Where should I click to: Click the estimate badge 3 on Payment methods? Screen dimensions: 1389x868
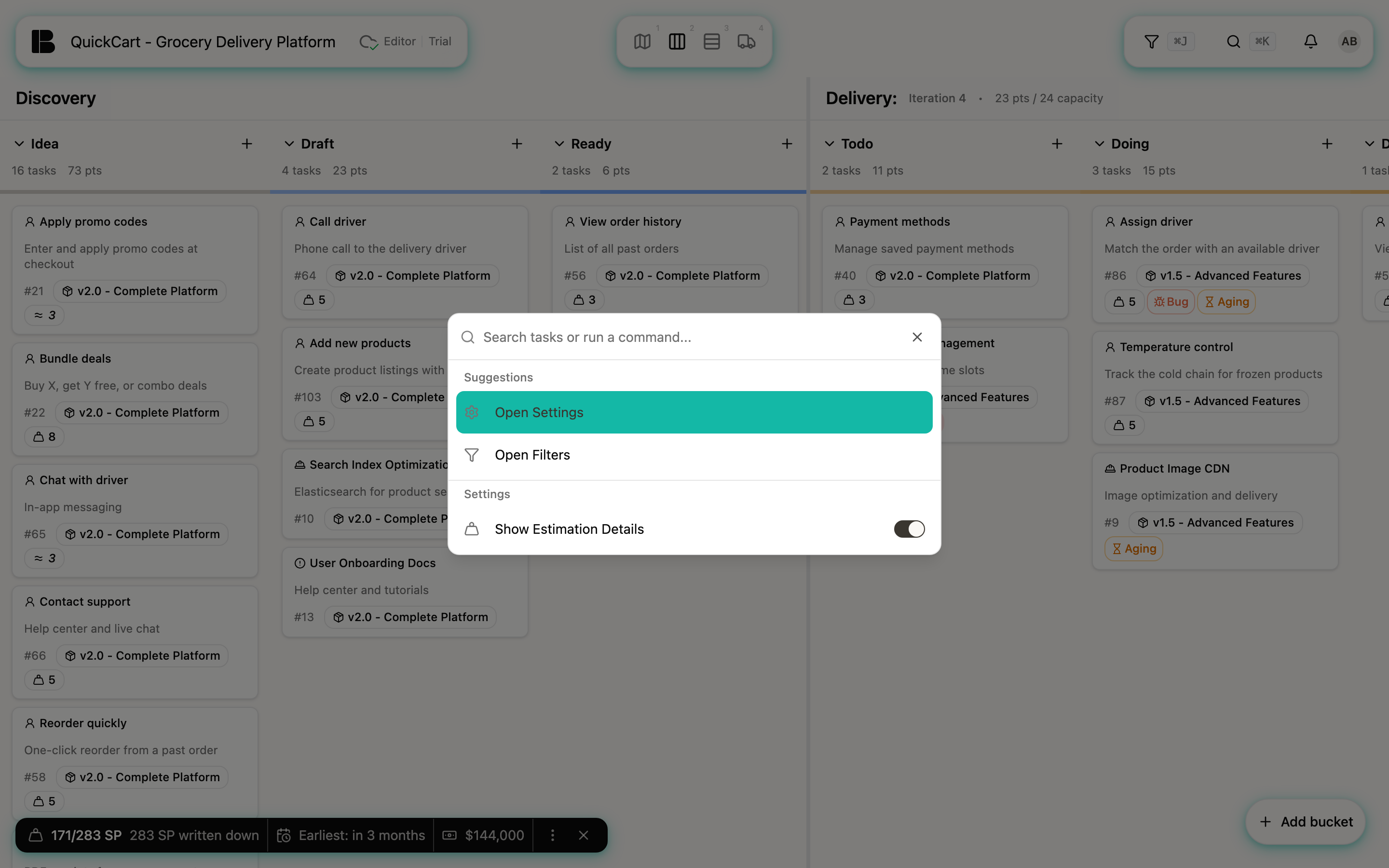coord(854,299)
